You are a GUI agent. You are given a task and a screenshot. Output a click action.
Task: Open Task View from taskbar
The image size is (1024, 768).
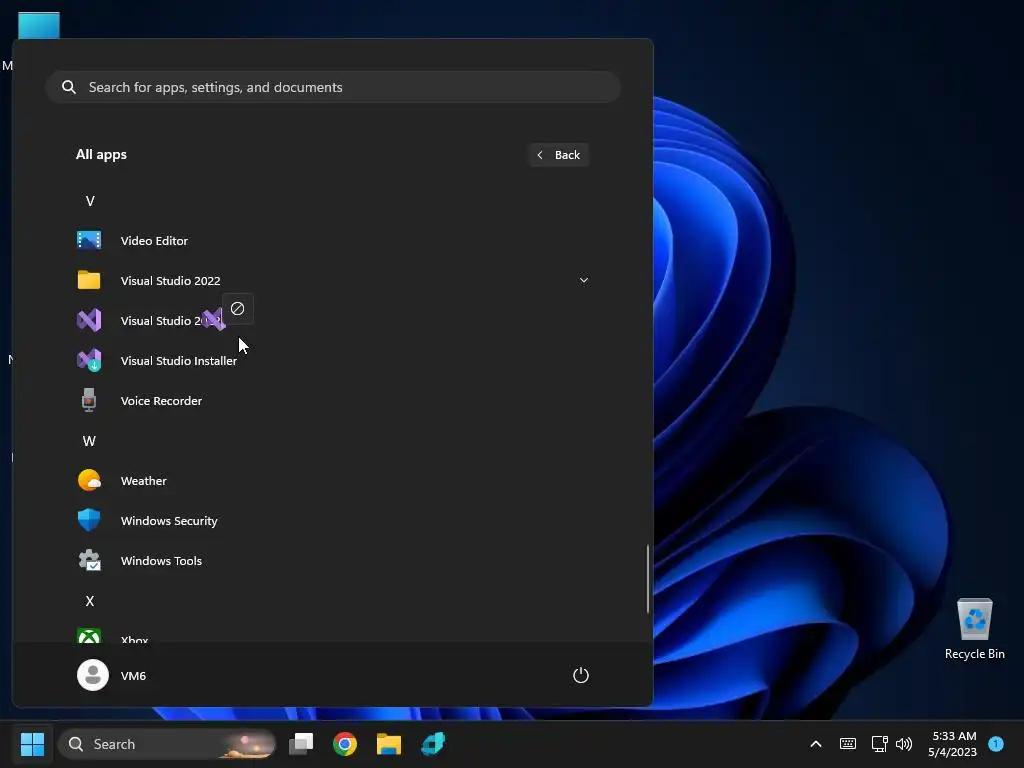(x=301, y=744)
